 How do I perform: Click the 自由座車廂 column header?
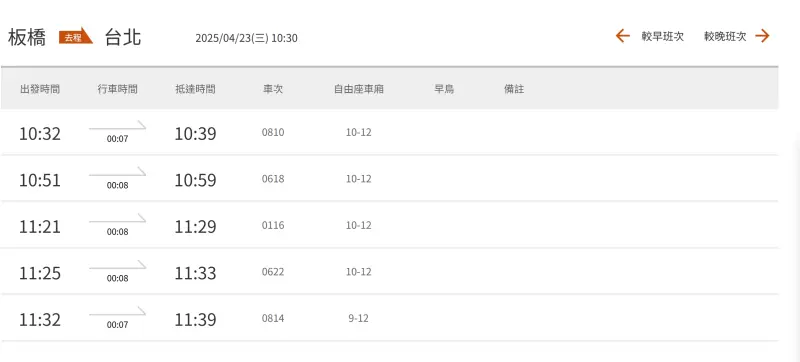click(x=359, y=89)
